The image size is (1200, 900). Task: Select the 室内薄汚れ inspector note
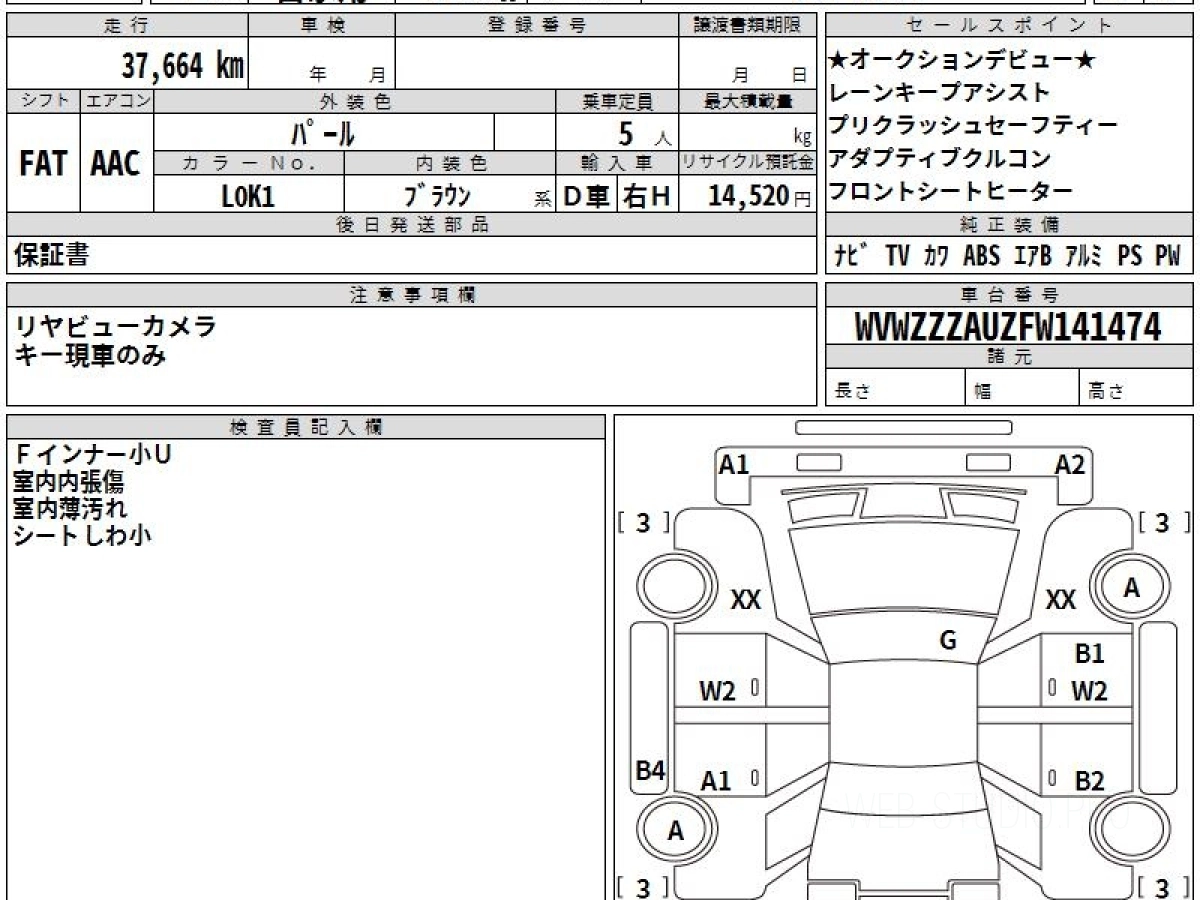coord(70,508)
